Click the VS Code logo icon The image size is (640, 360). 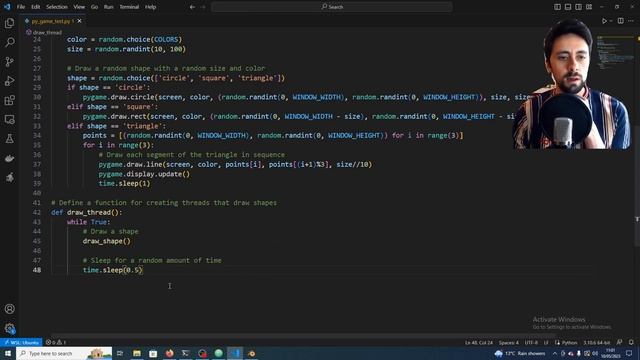coord(7,7)
